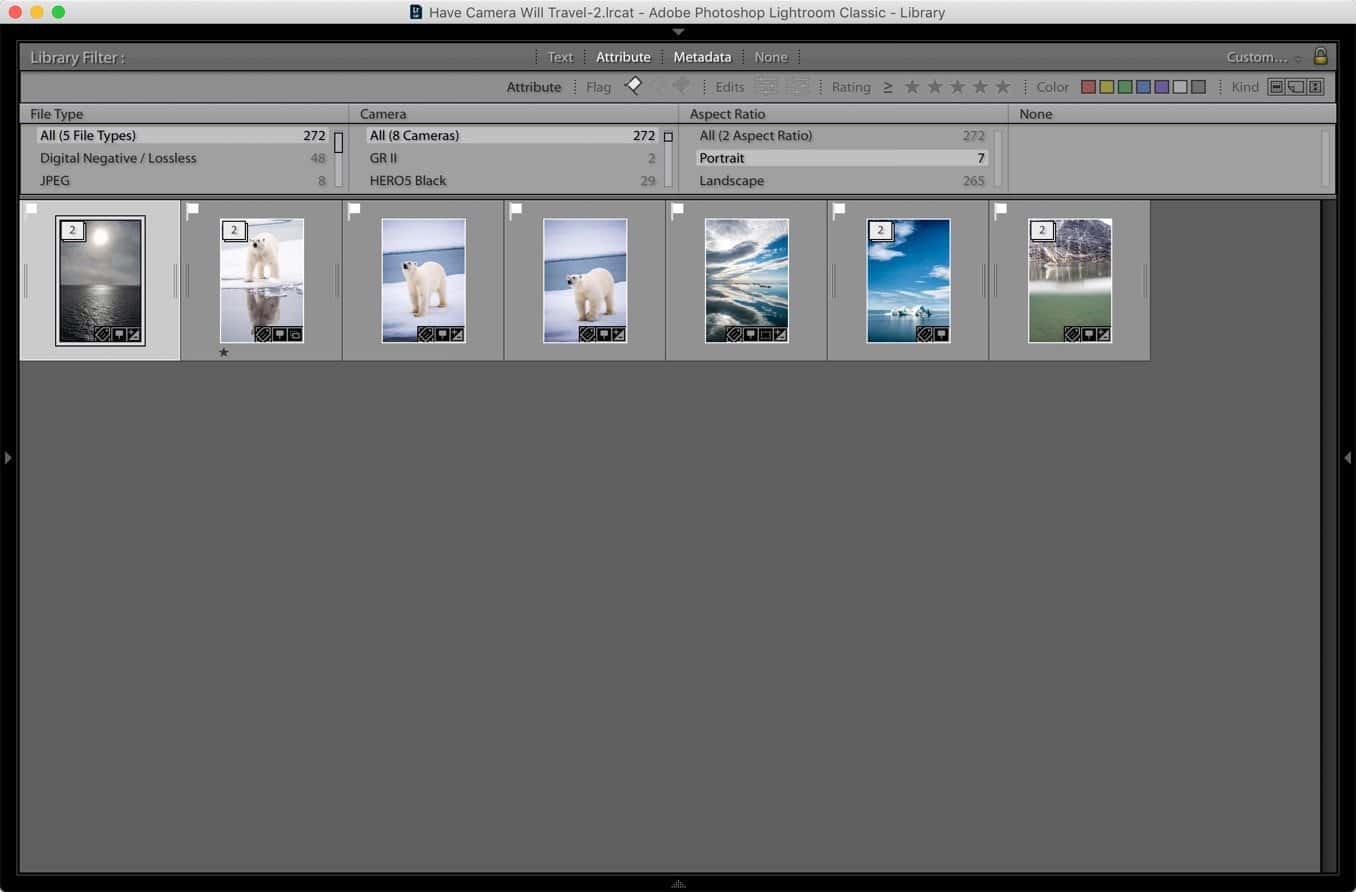1356x892 pixels.
Task: Filter by flagged photos icon
Action: tap(633, 87)
